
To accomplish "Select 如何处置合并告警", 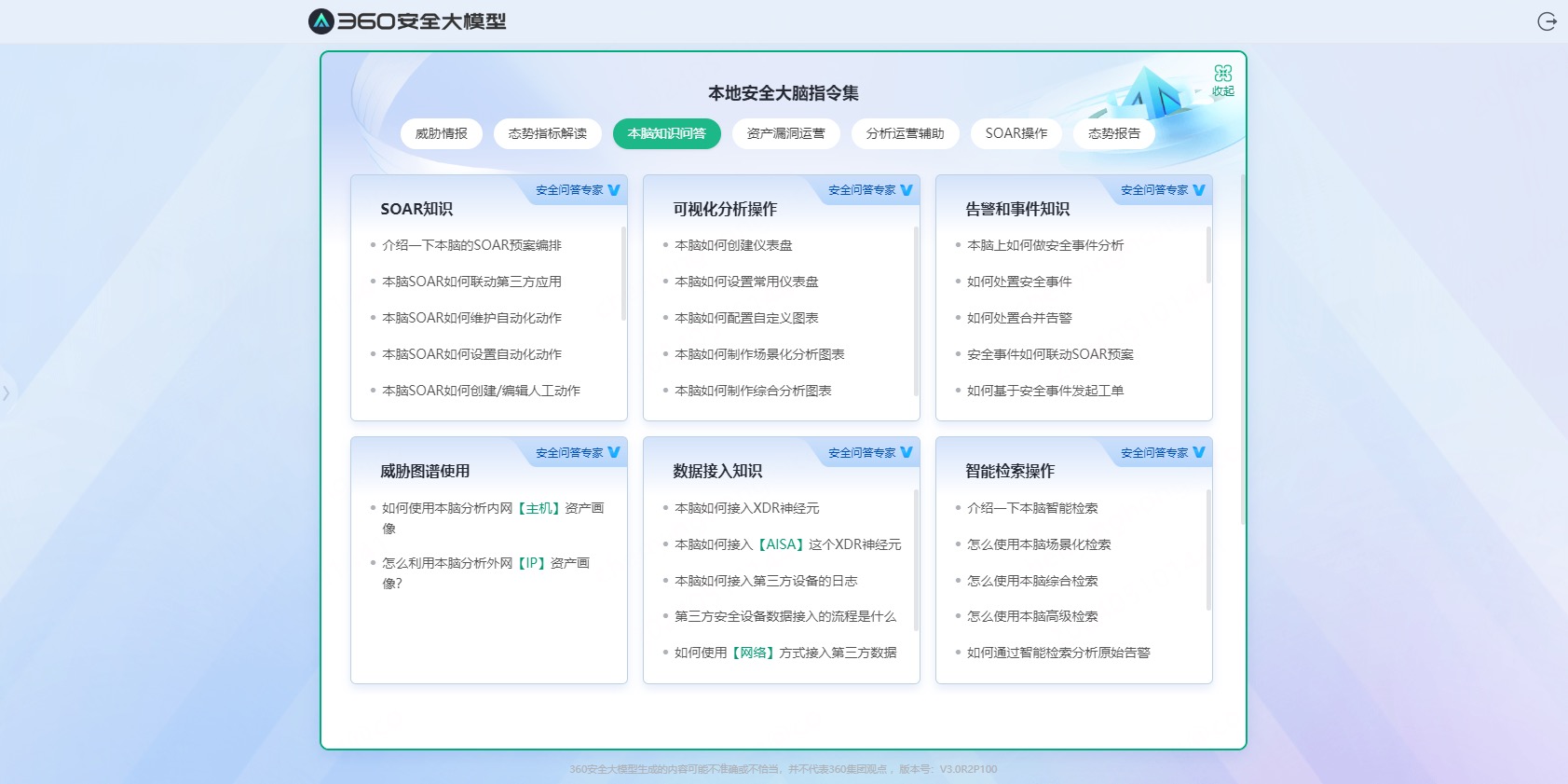I will tap(1019, 318).
